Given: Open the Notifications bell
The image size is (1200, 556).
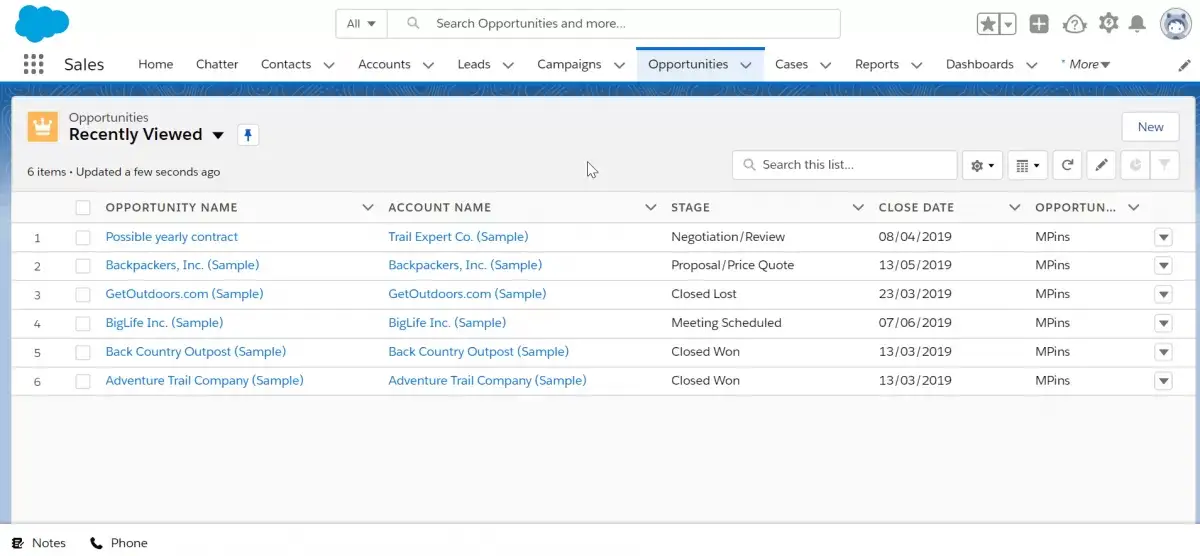Looking at the screenshot, I should pos(1137,24).
